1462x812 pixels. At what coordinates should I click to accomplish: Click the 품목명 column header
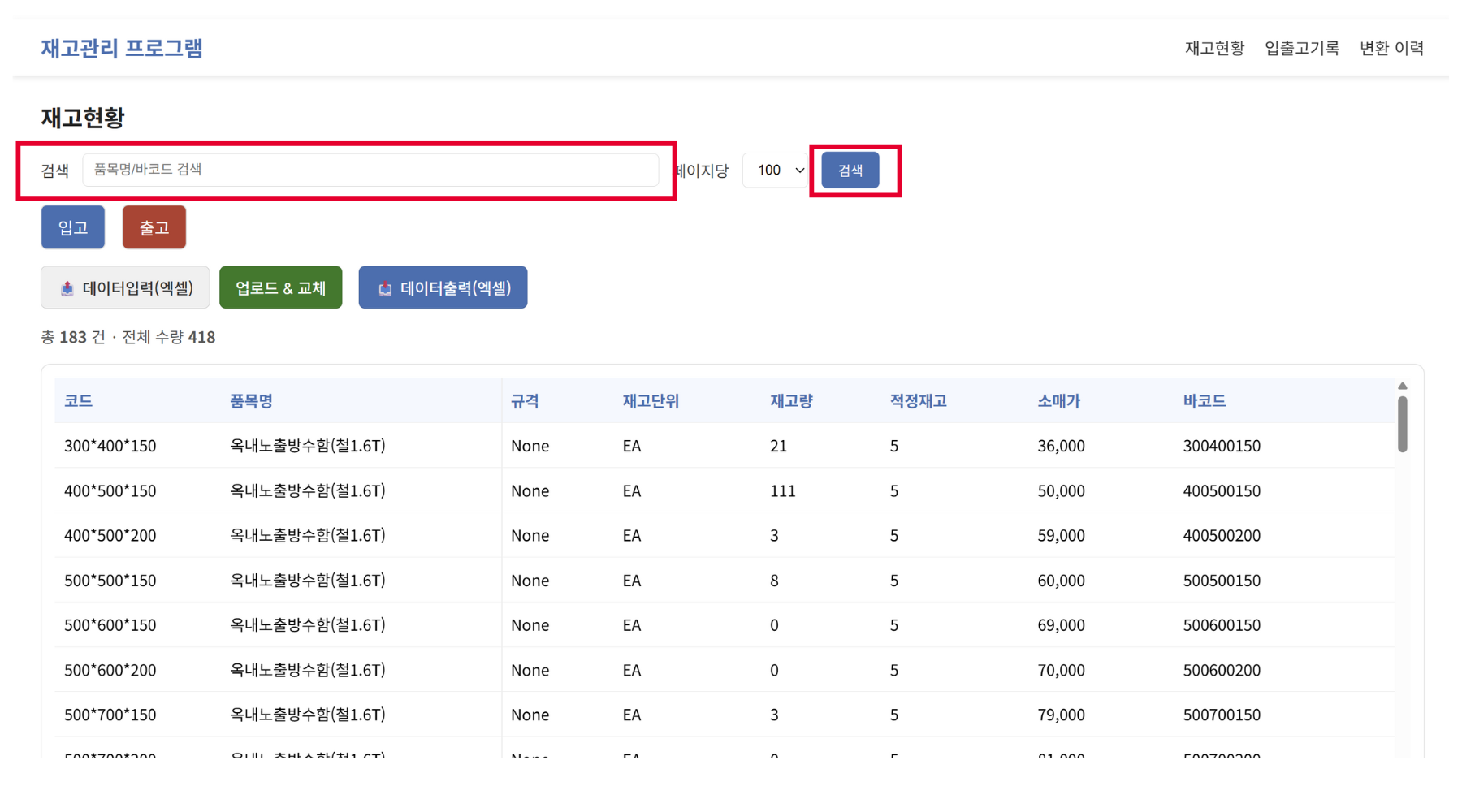tap(251, 401)
